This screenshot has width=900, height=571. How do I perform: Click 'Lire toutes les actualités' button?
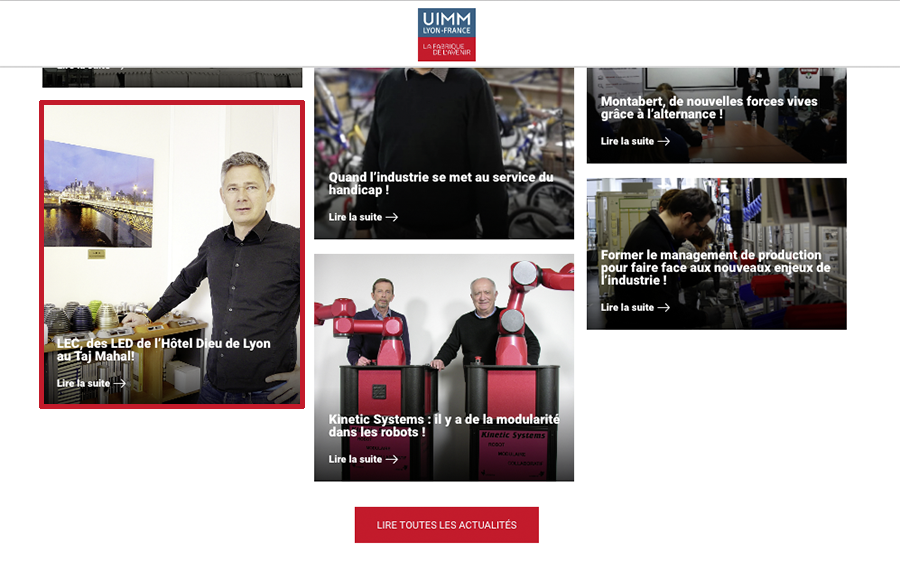click(x=447, y=525)
